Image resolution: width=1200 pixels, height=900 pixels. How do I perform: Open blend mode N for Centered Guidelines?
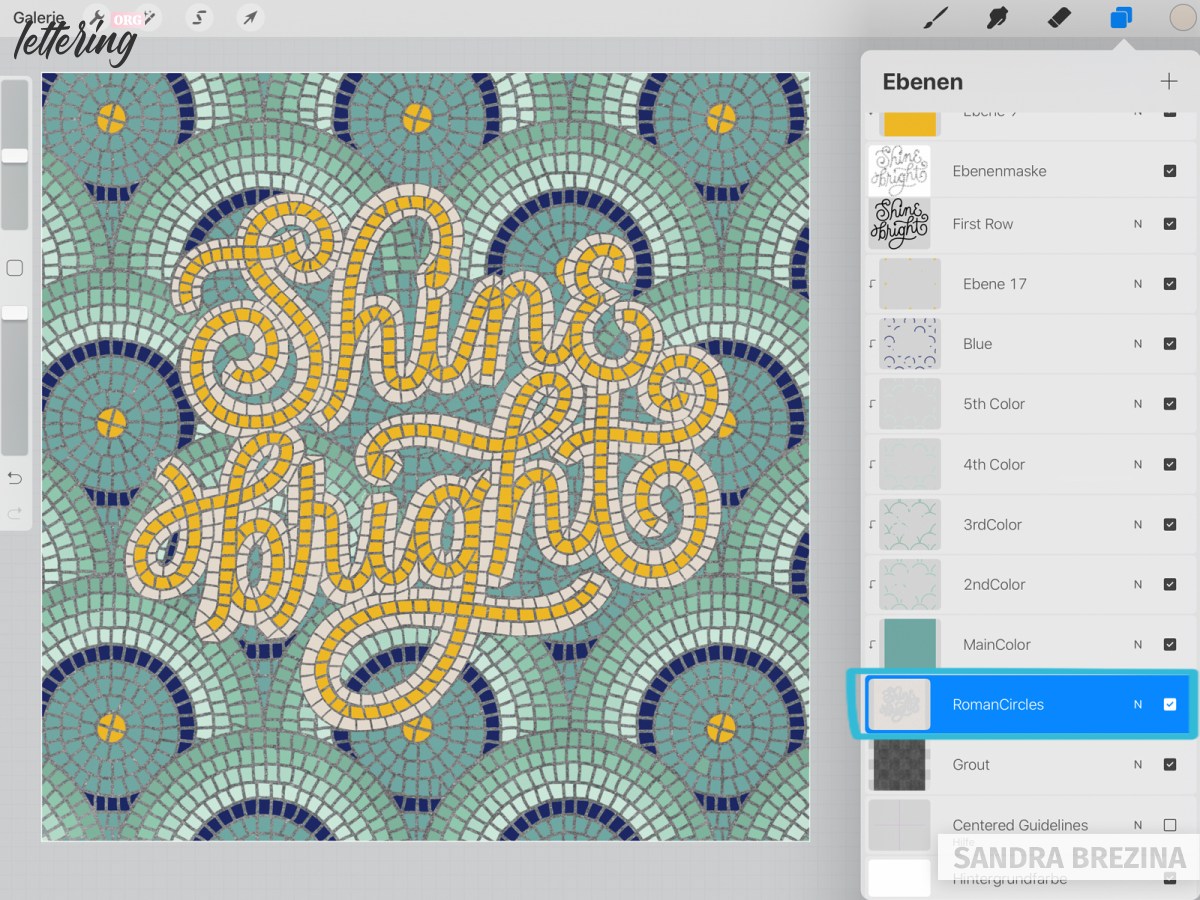[x=1137, y=825]
